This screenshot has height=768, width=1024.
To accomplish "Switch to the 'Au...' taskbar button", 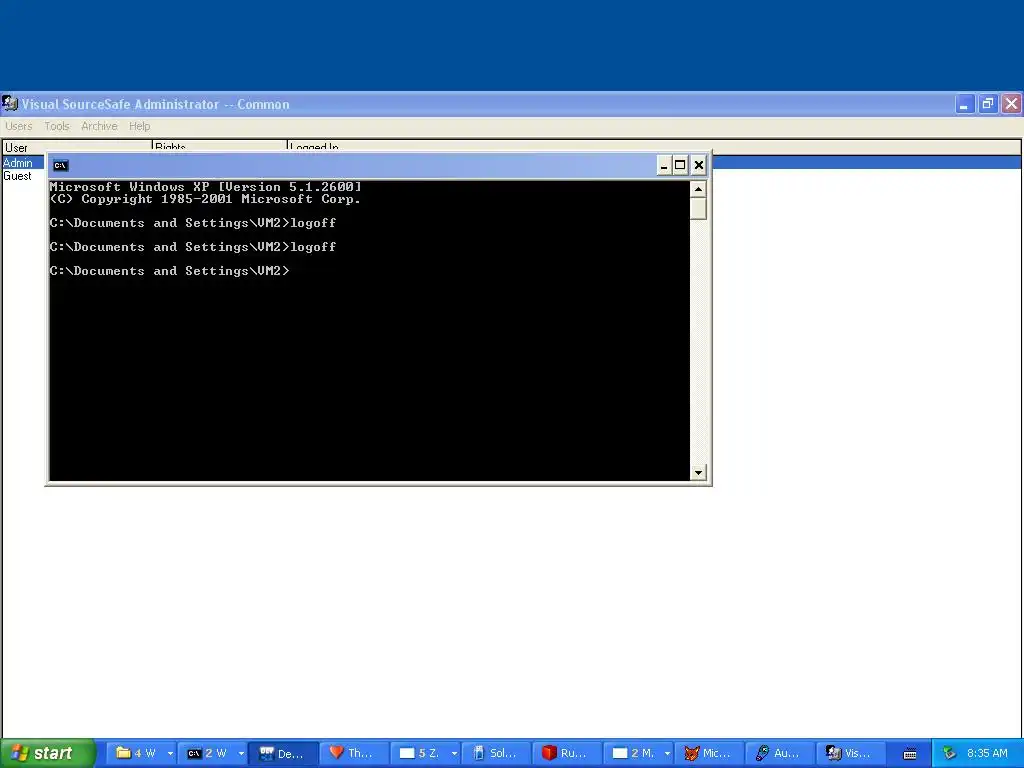I will coord(780,754).
